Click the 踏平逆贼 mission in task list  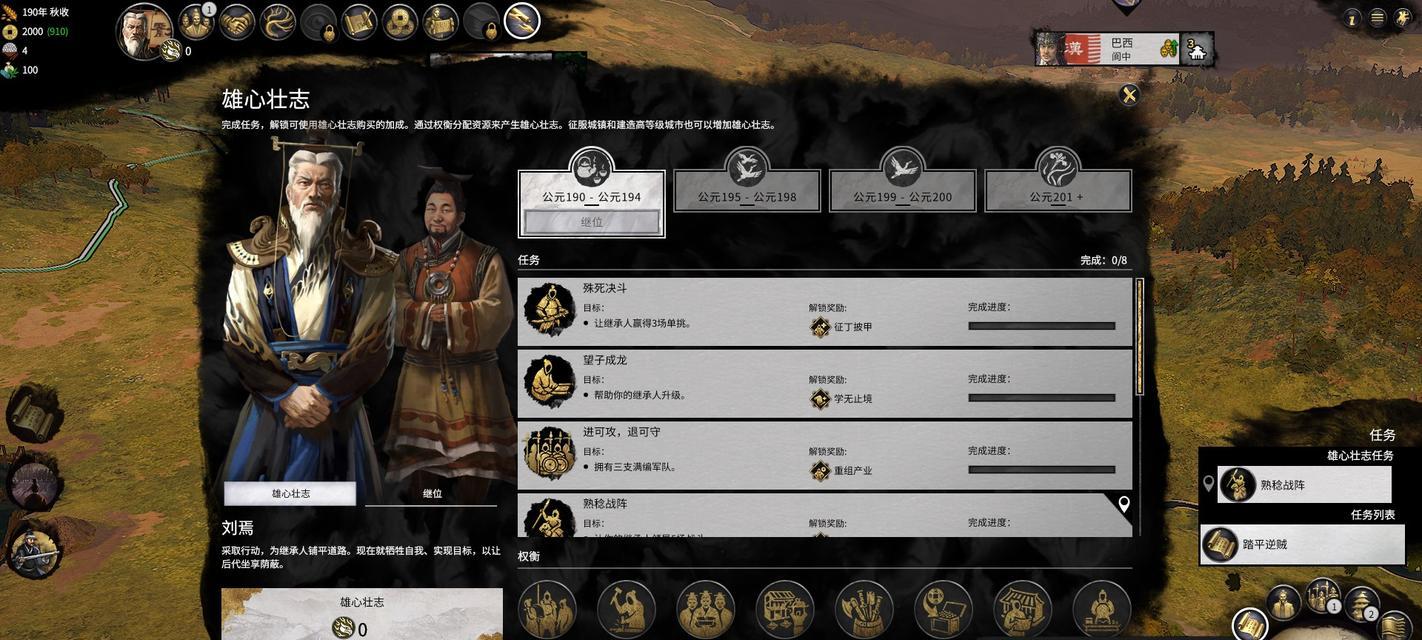tap(1296, 545)
